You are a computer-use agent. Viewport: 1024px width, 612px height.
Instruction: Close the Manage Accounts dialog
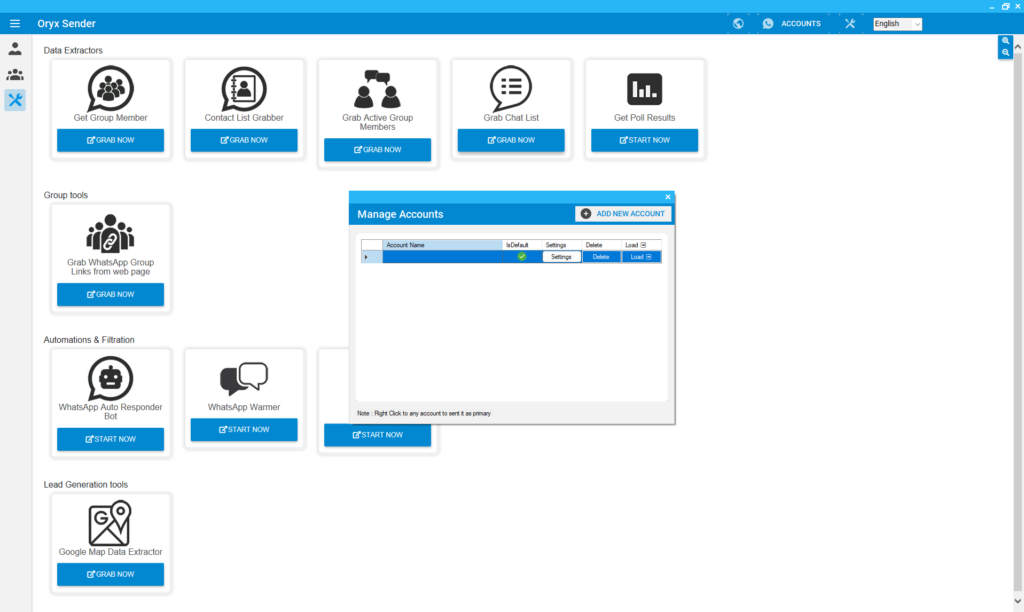[x=667, y=197]
